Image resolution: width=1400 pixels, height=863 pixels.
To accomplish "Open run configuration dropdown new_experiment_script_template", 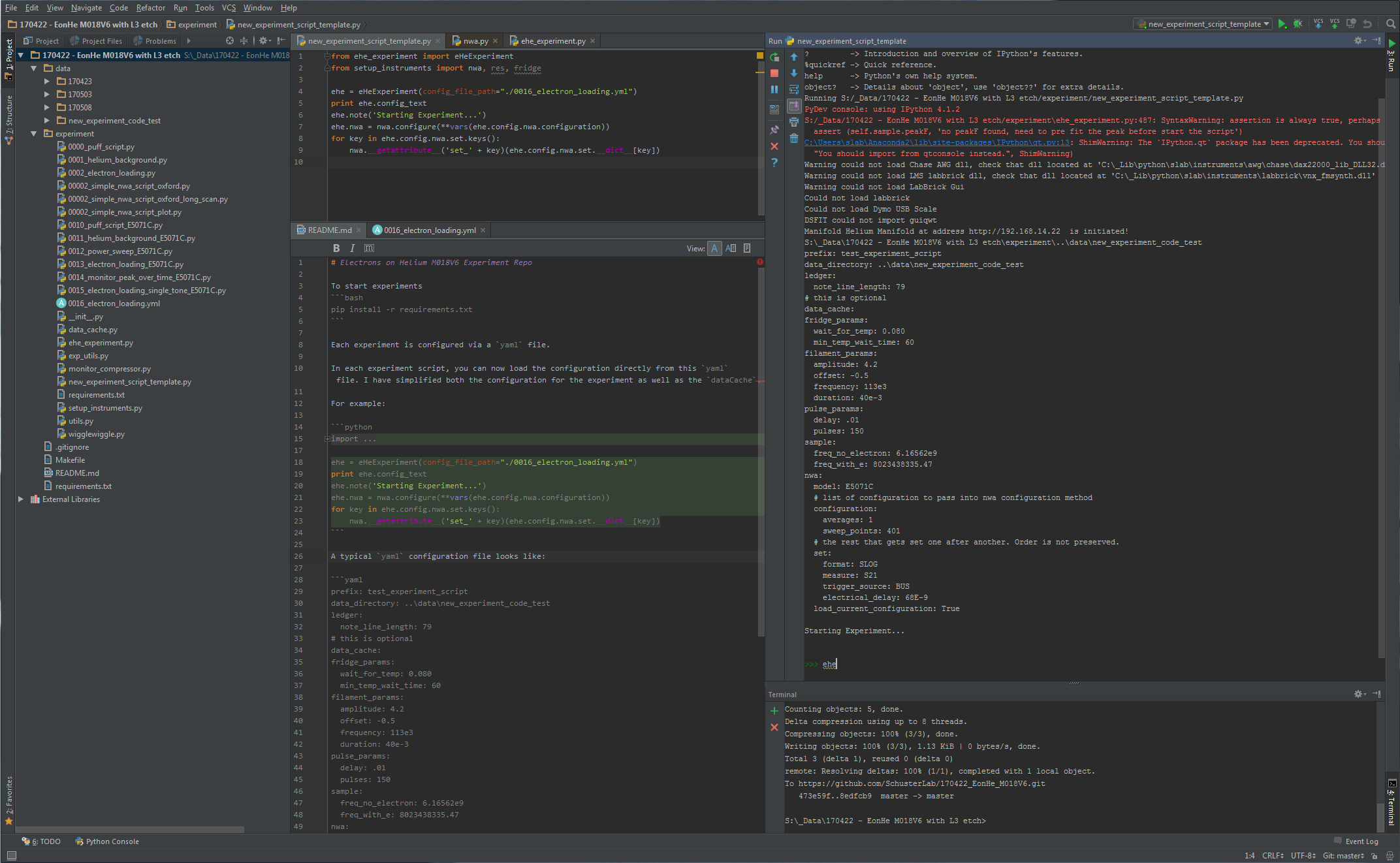I will pyautogui.click(x=1203, y=24).
